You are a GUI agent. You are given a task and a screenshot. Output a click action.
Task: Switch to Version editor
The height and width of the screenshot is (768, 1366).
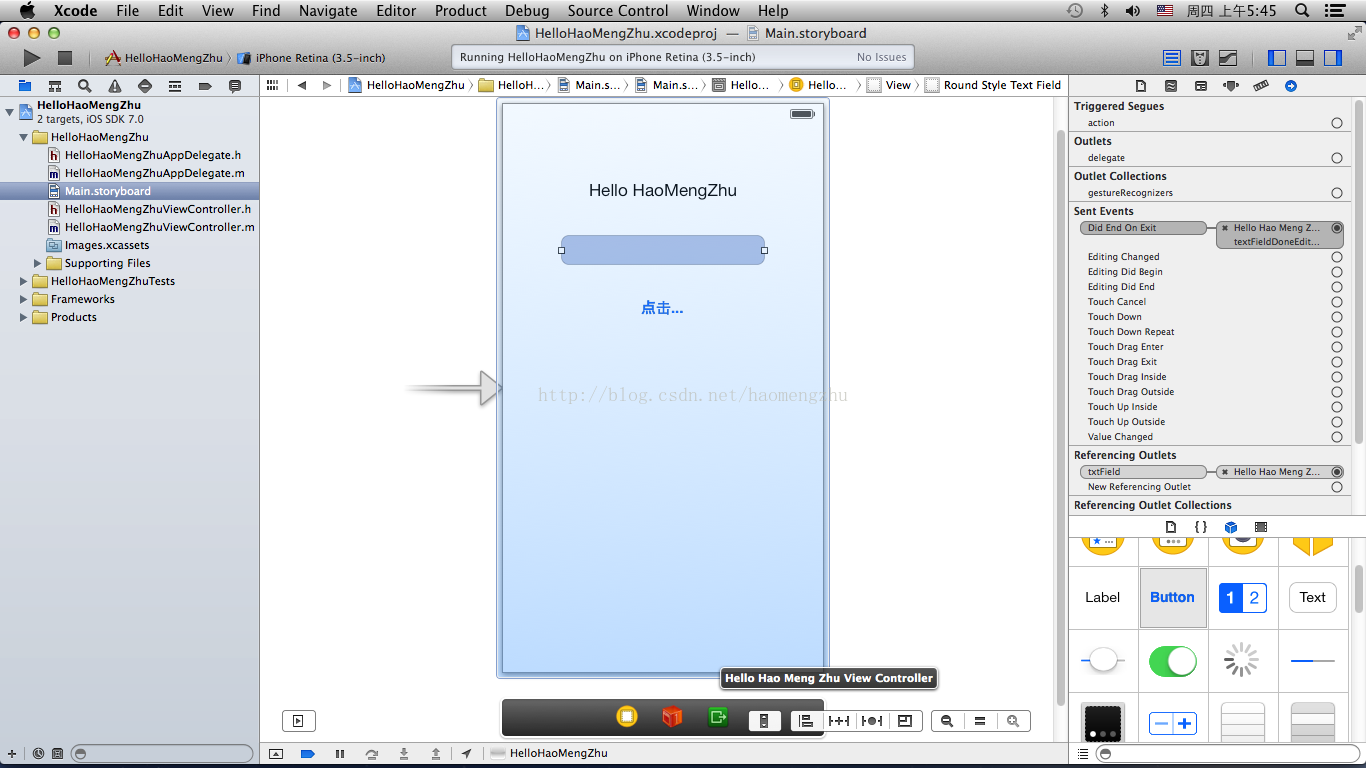pyautogui.click(x=1228, y=58)
